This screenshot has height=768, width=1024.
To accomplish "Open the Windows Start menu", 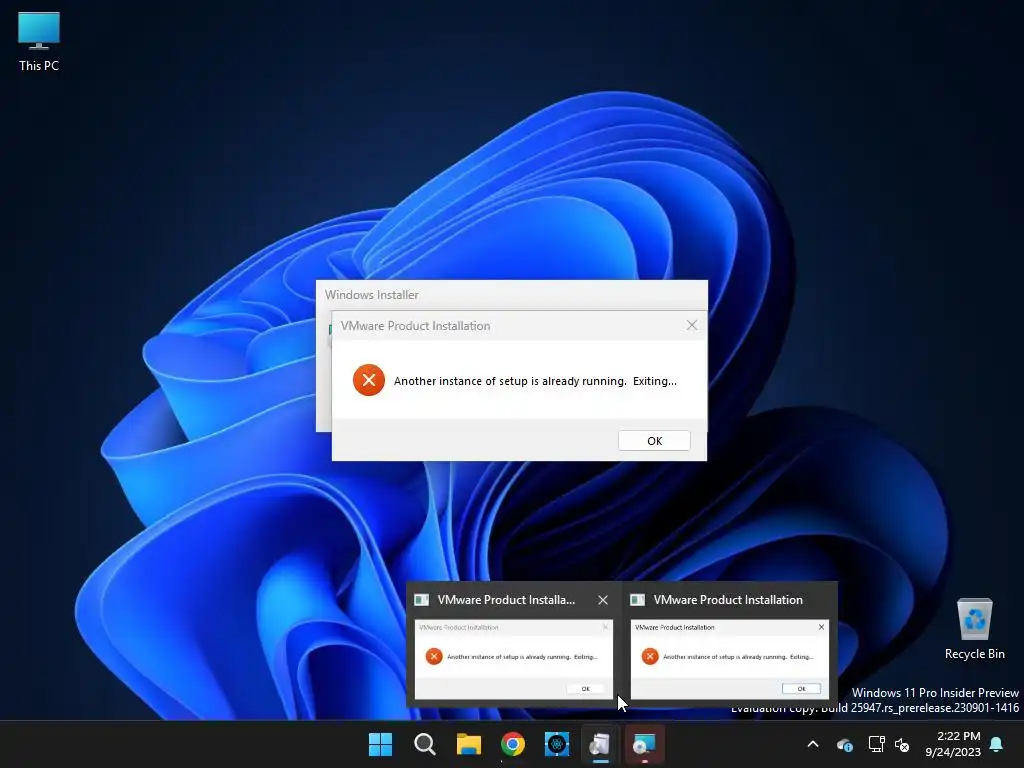I will (x=380, y=744).
